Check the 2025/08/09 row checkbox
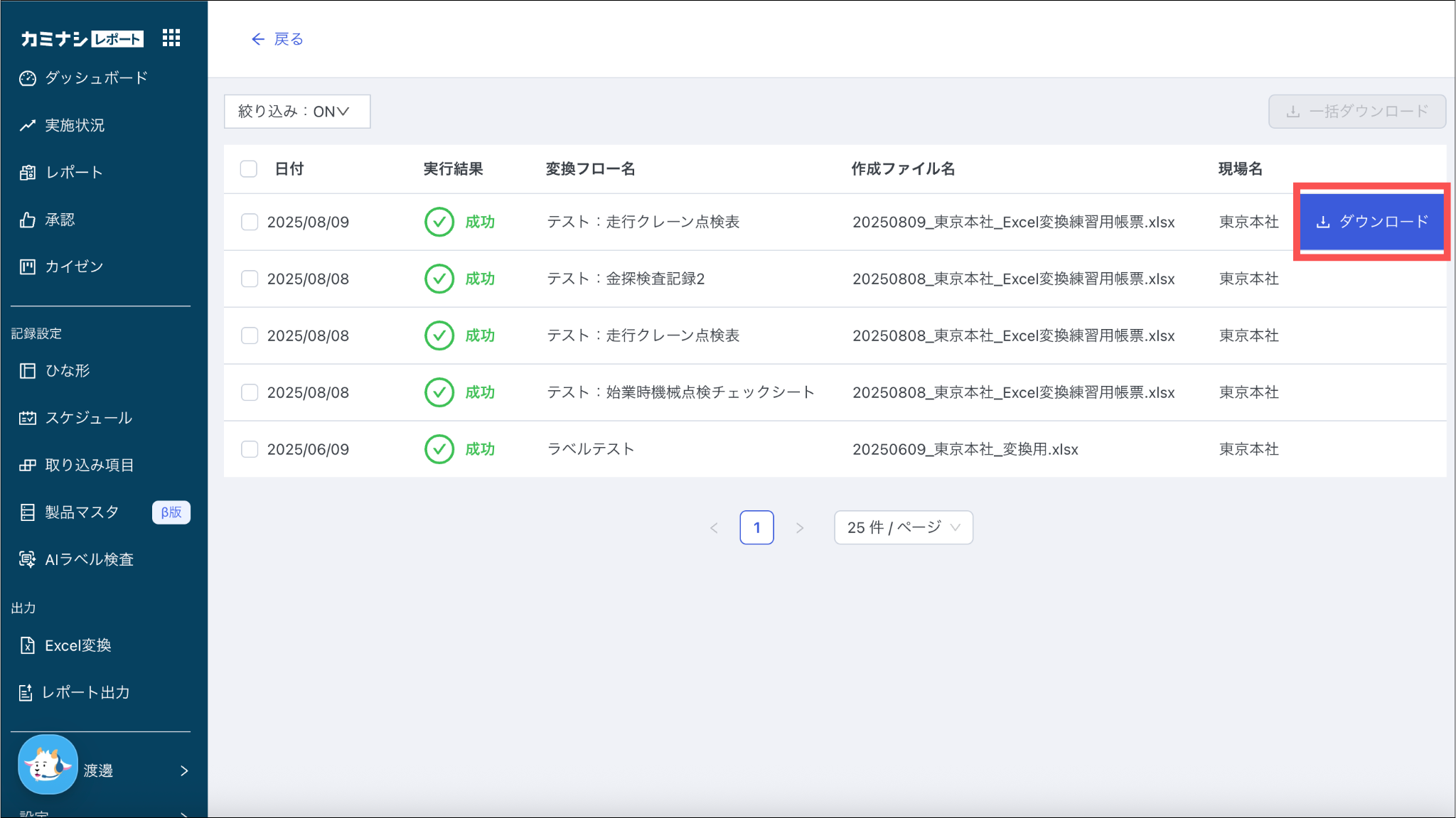1456x818 pixels. [250, 222]
